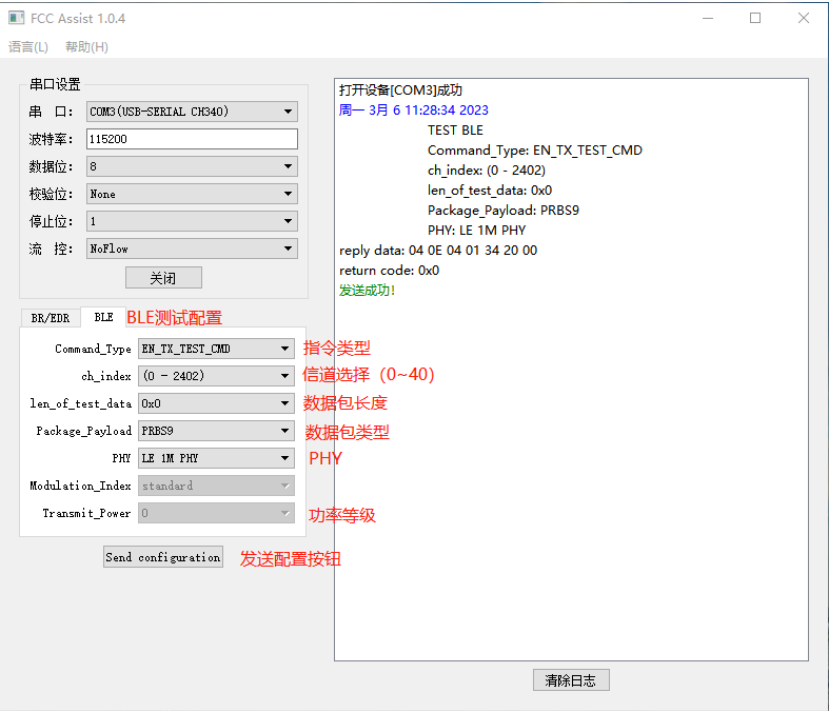Open the 帮助(H) help menu
This screenshot has width=829, height=711.
pos(87,47)
